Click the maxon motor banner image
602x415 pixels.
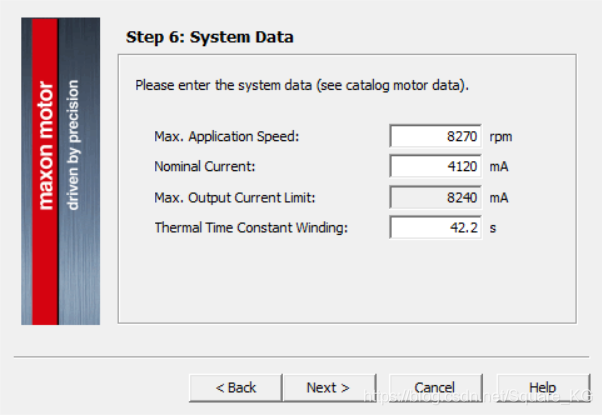(61, 171)
